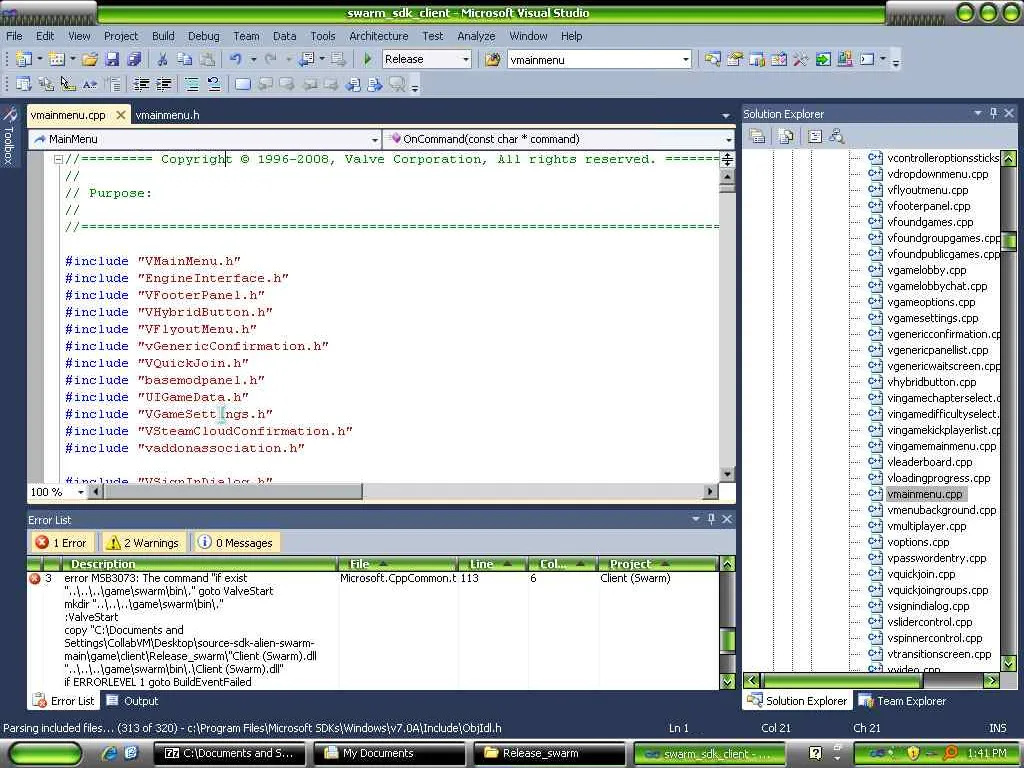The height and width of the screenshot is (768, 1024).
Task: Toggle auto-hide pin on Solution Explorer
Action: [x=993, y=113]
